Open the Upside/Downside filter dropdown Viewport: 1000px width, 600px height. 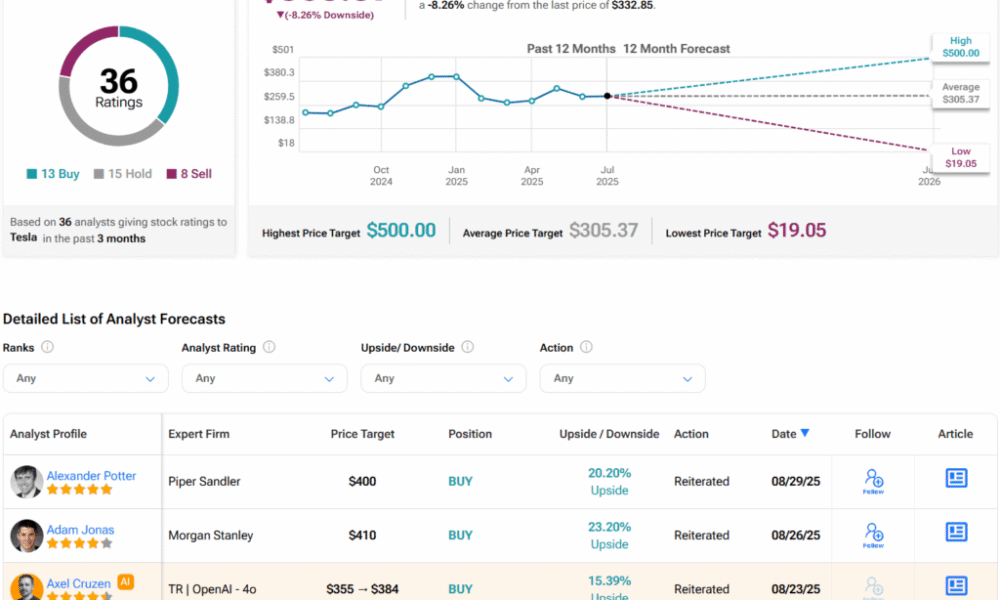click(x=443, y=378)
